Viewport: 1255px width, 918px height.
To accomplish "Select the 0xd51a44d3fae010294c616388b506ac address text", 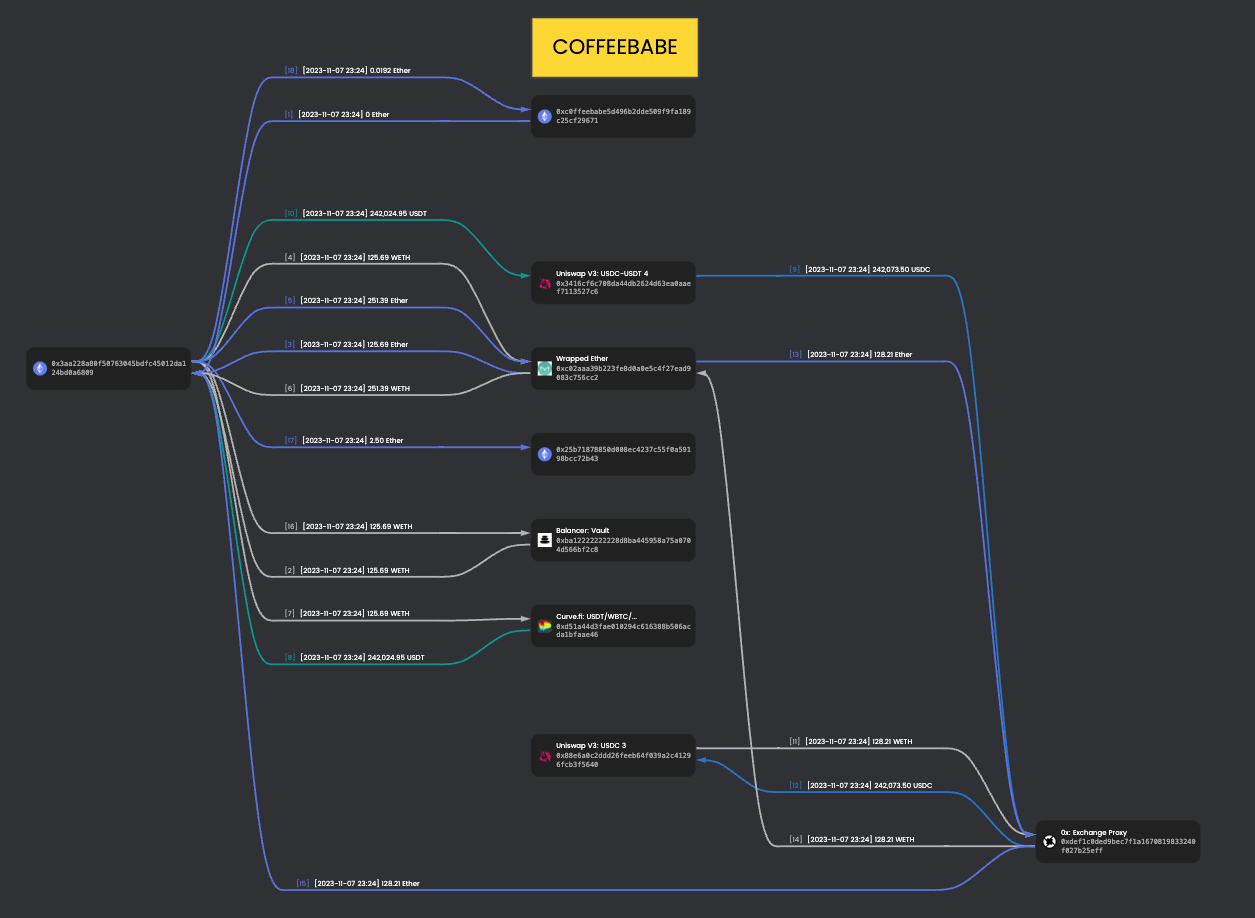I will click(x=624, y=626).
